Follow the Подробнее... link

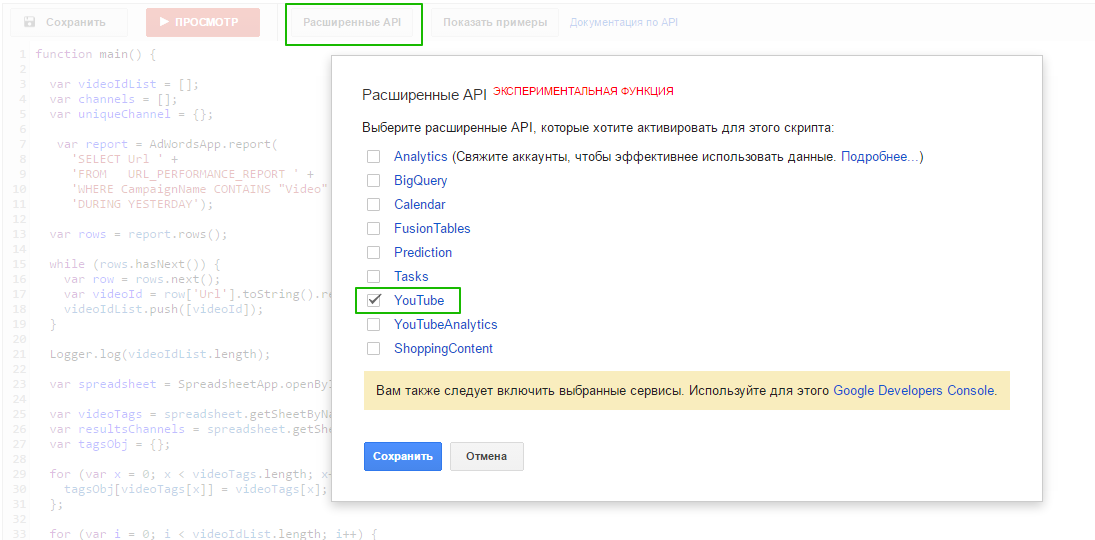(880, 156)
